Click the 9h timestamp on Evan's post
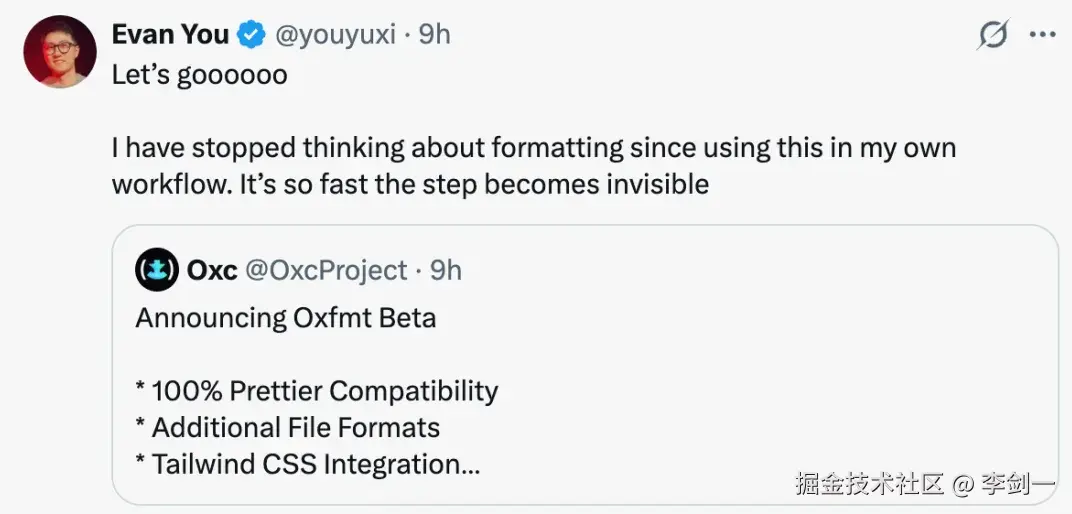Screen dimensions: 1072x514 coord(434,35)
